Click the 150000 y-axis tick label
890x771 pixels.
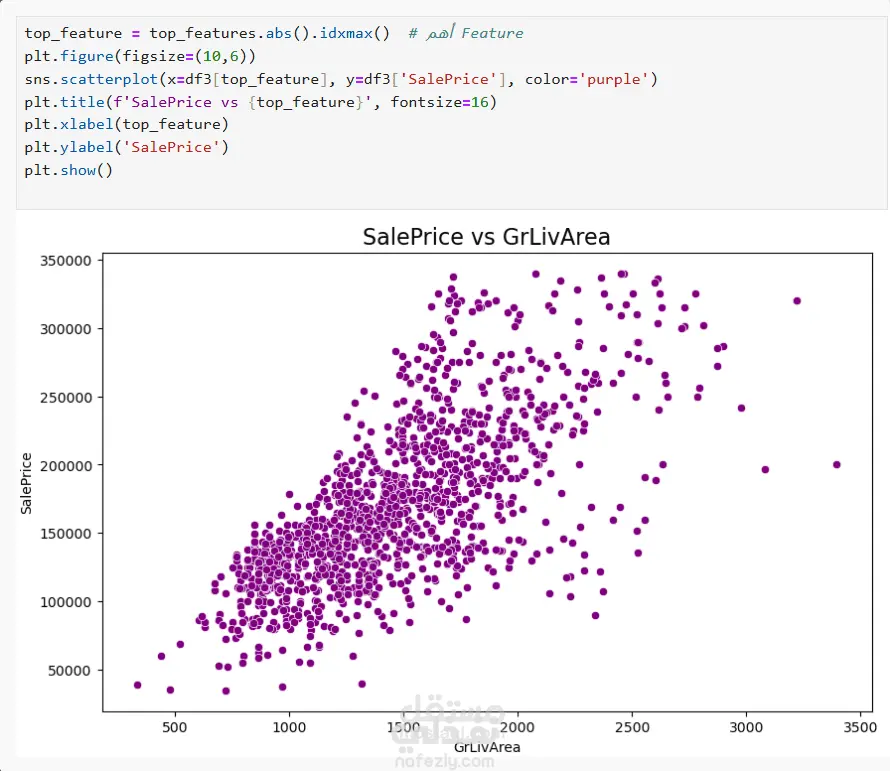coord(65,534)
